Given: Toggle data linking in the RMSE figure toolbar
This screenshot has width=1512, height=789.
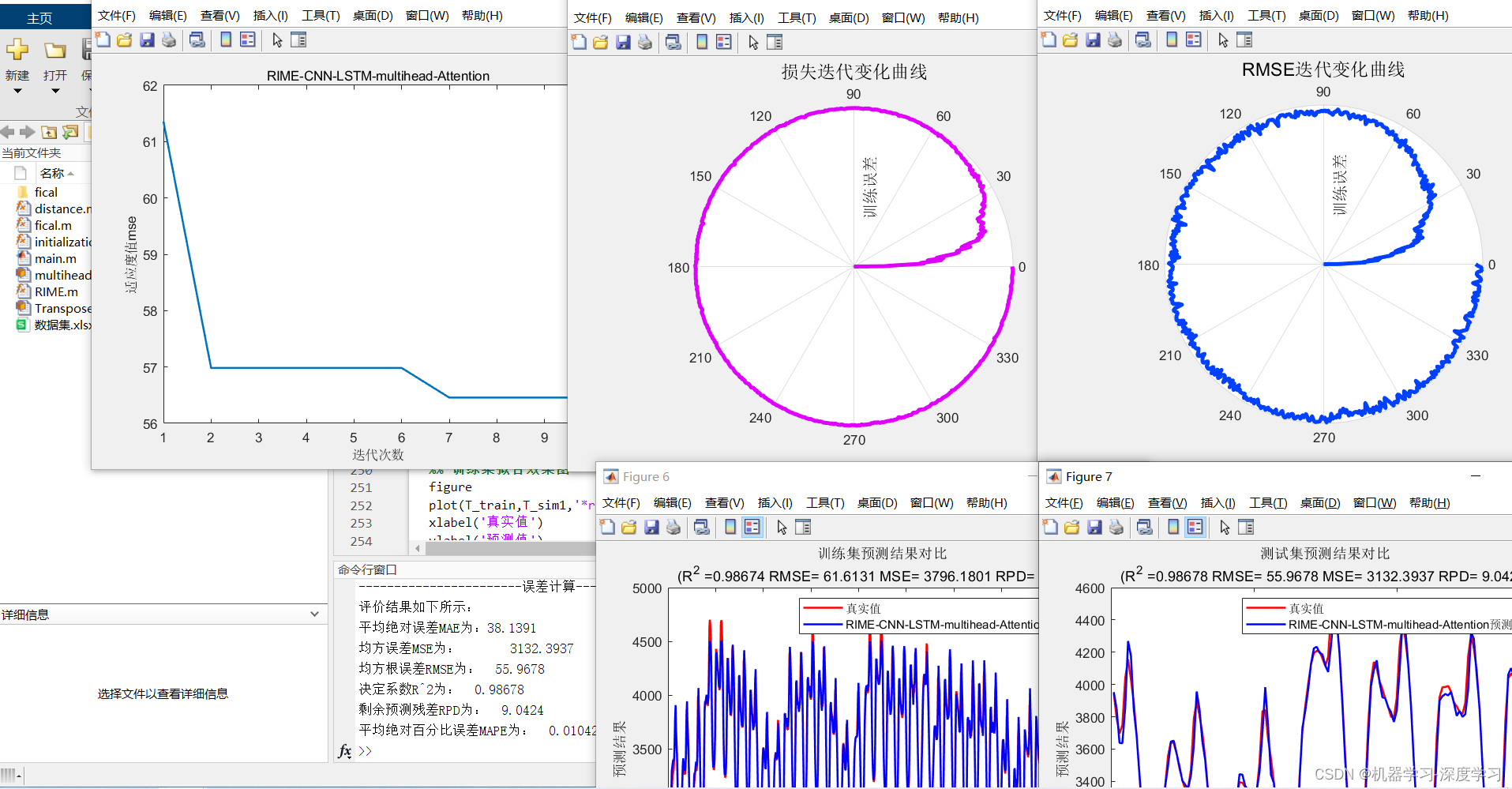Looking at the screenshot, I should (x=1145, y=39).
